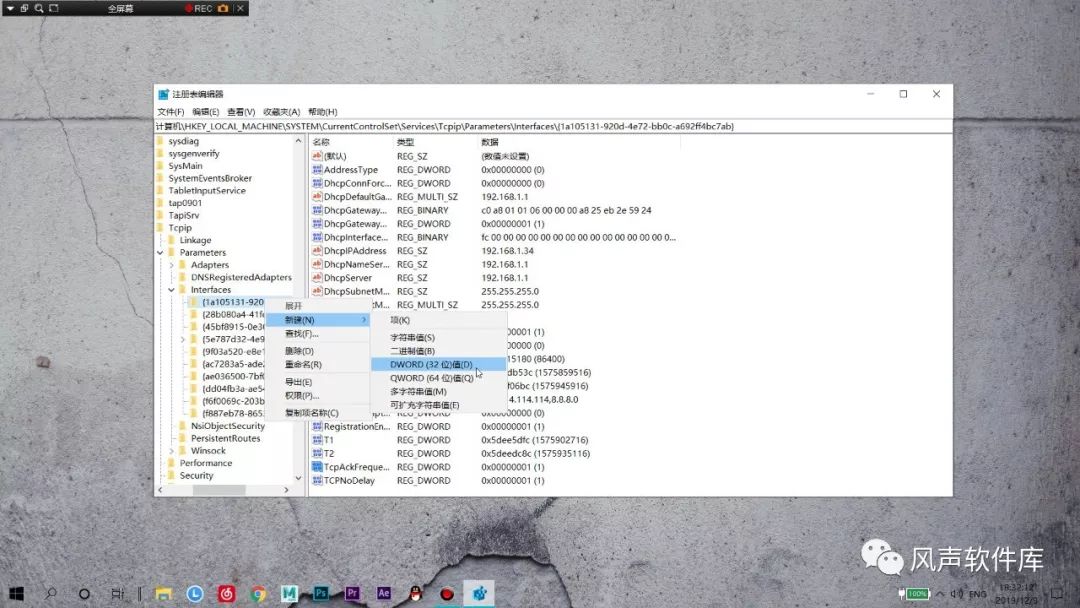The width and height of the screenshot is (1080, 608).
Task: Open NetEase Cloud Music from the taskbar
Action: 226,593
